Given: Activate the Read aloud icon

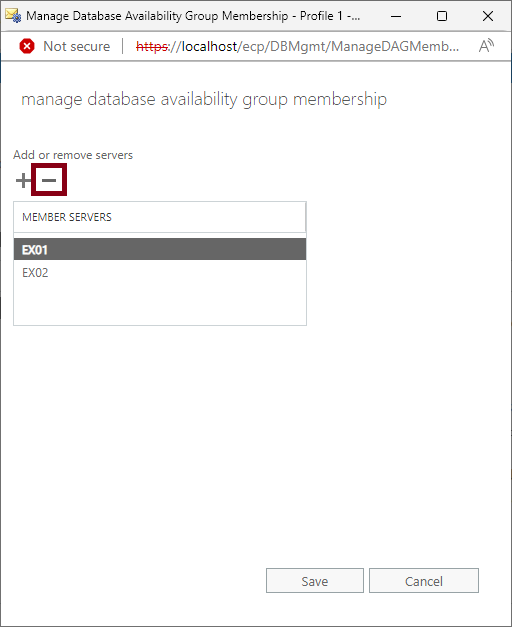Looking at the screenshot, I should [x=486, y=46].
